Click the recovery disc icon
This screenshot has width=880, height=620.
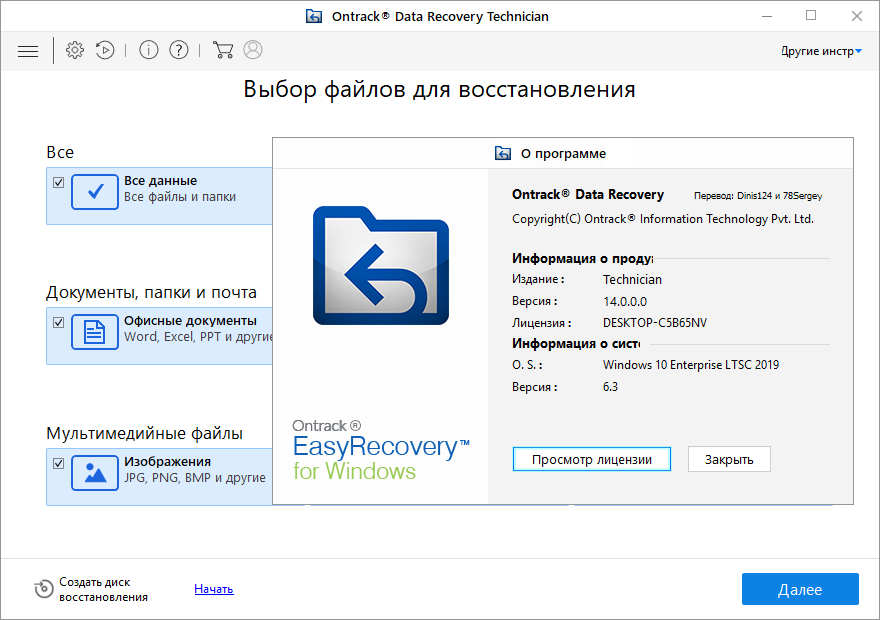coord(44,589)
